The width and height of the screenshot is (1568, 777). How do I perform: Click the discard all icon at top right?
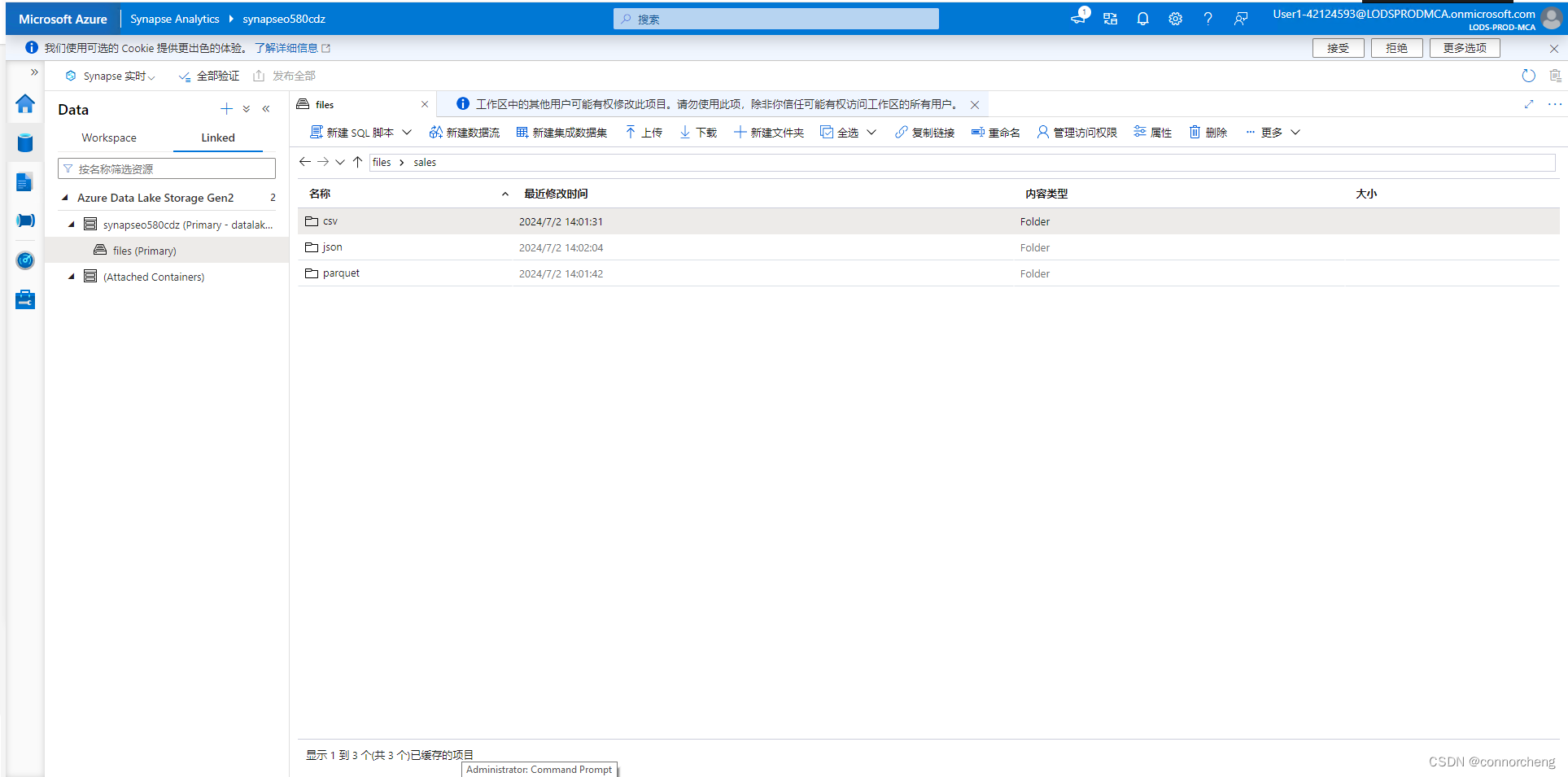click(1555, 76)
